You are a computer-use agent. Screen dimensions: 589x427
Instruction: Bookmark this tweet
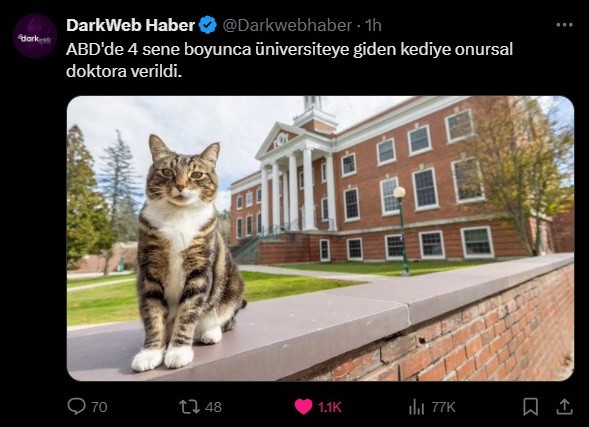tap(530, 407)
